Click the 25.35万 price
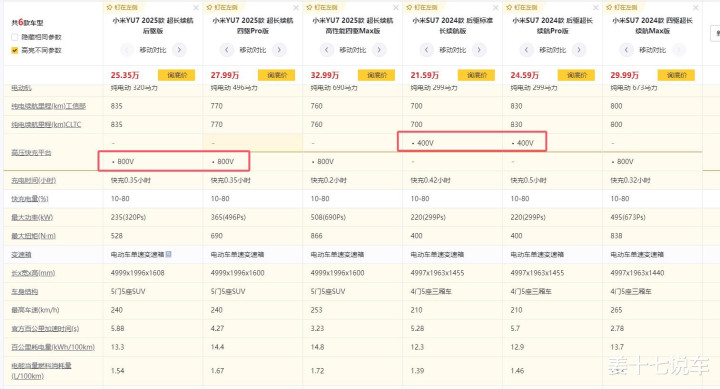720x389 pixels. 124,75
